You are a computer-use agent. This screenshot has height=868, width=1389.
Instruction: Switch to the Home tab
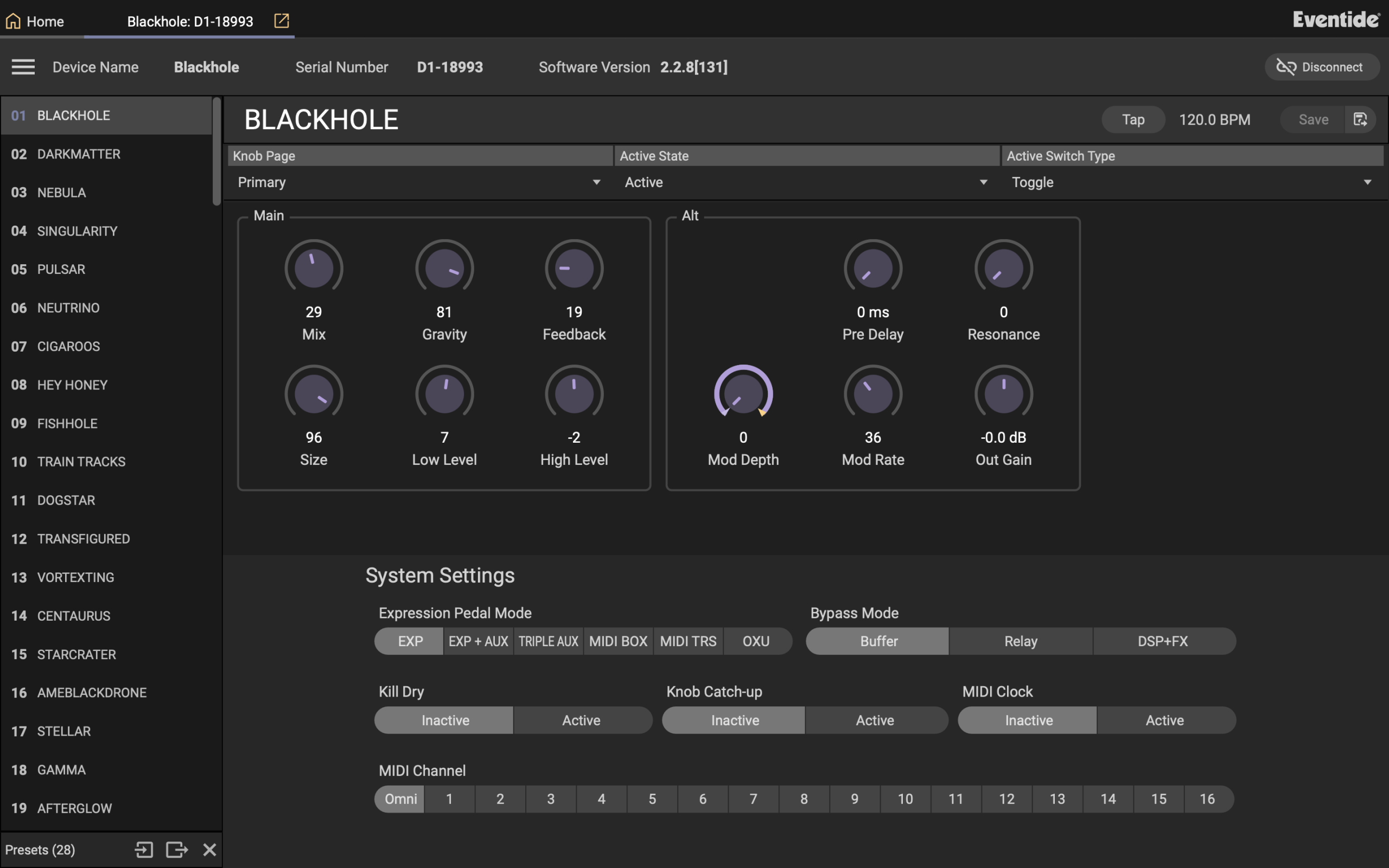point(41,21)
